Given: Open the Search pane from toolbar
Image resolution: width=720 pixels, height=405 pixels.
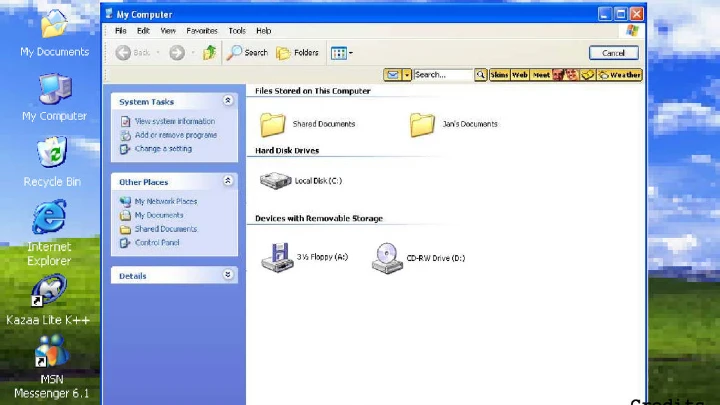Looking at the screenshot, I should point(247,53).
